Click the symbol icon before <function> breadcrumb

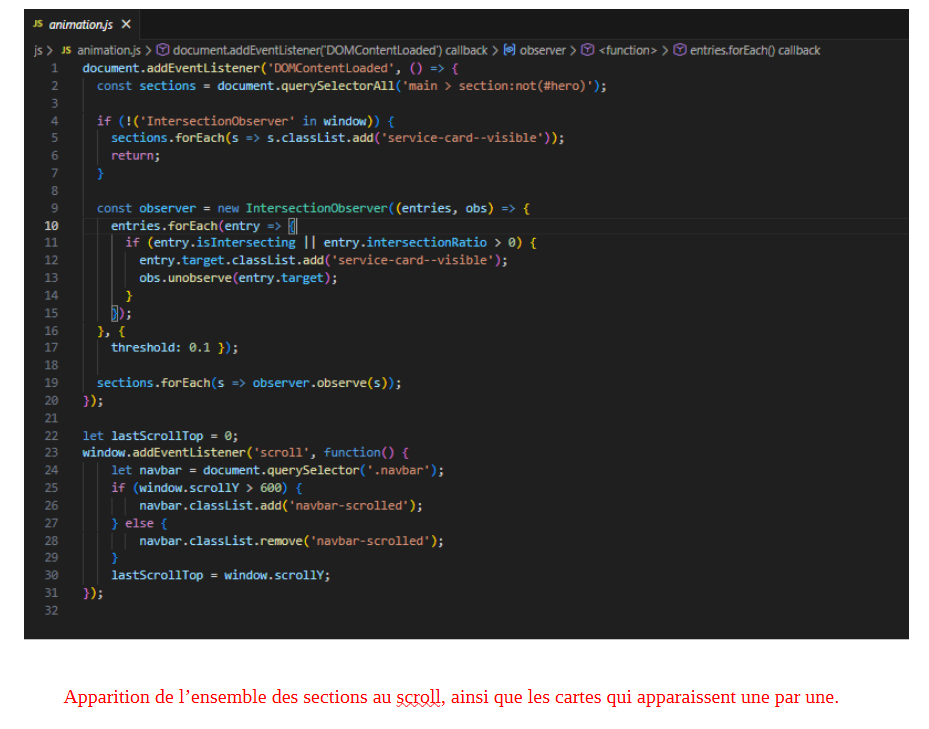588,50
